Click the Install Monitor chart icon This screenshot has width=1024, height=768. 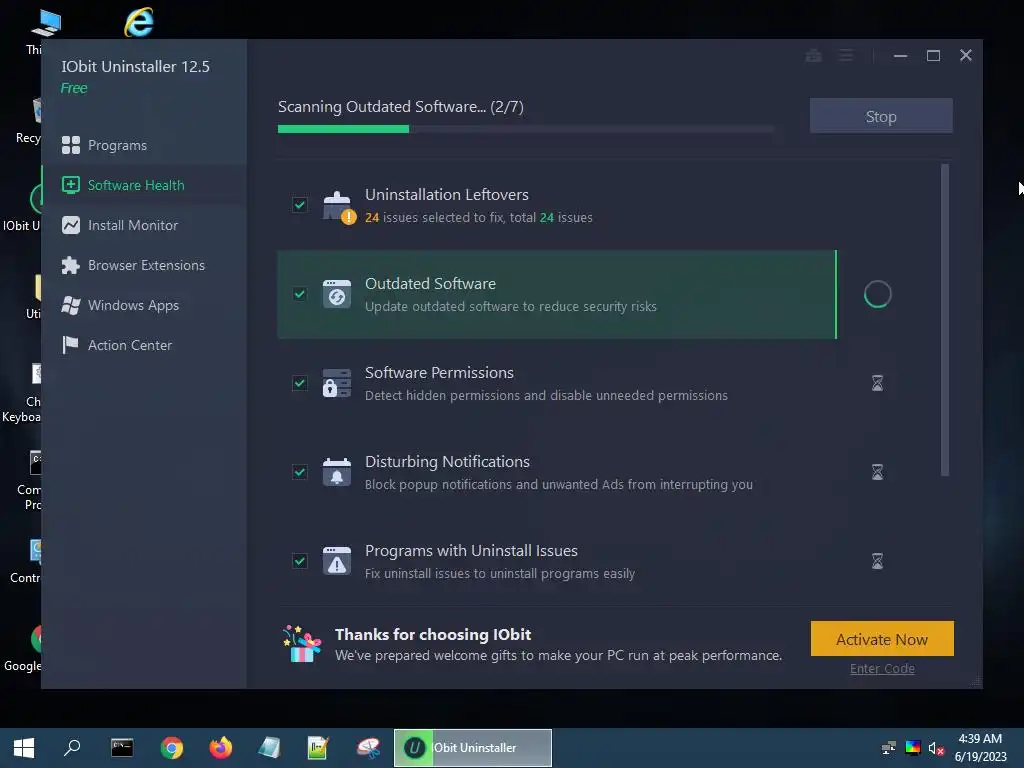coord(71,225)
